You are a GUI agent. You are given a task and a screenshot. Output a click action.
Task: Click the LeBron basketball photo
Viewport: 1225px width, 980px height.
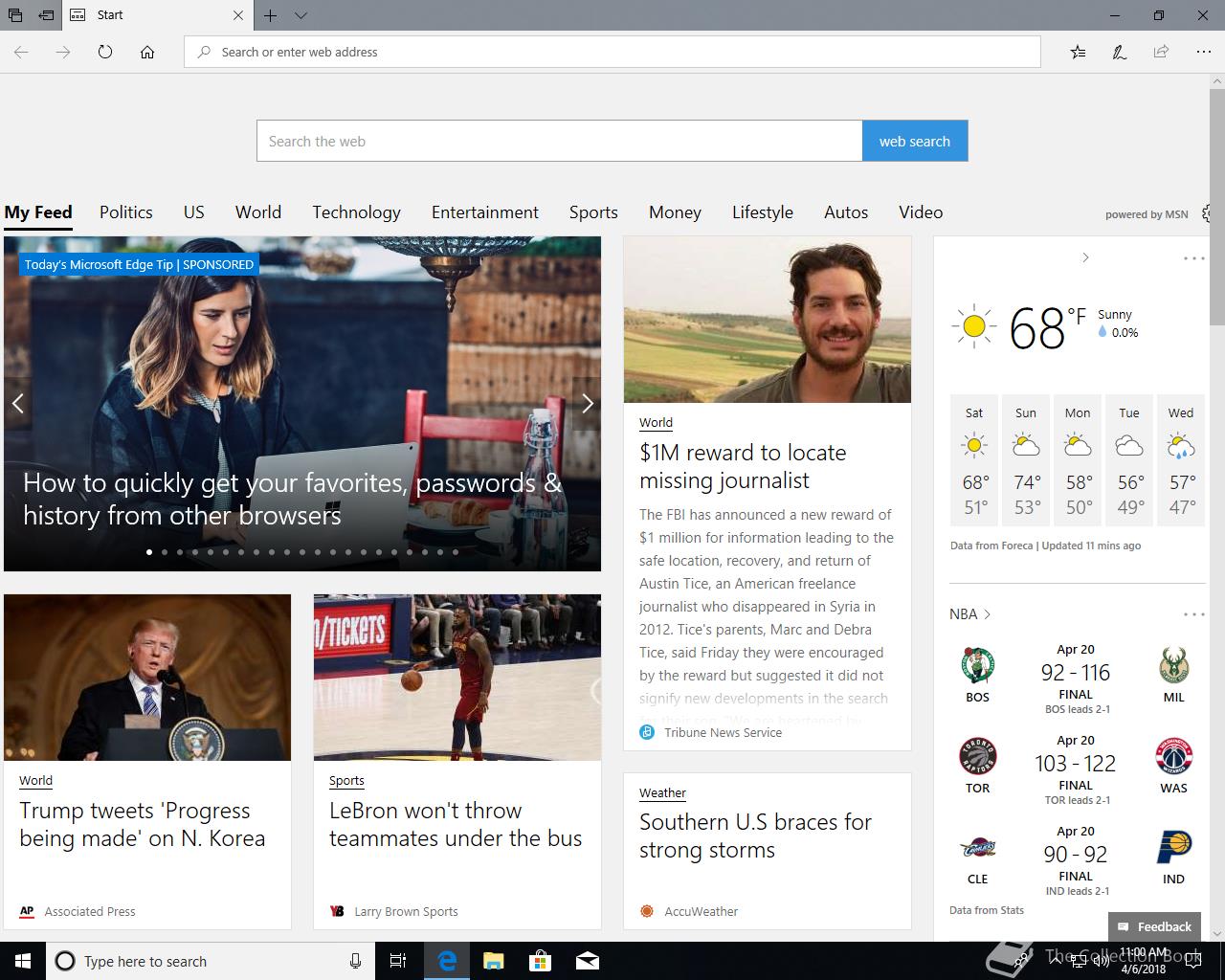click(x=457, y=678)
